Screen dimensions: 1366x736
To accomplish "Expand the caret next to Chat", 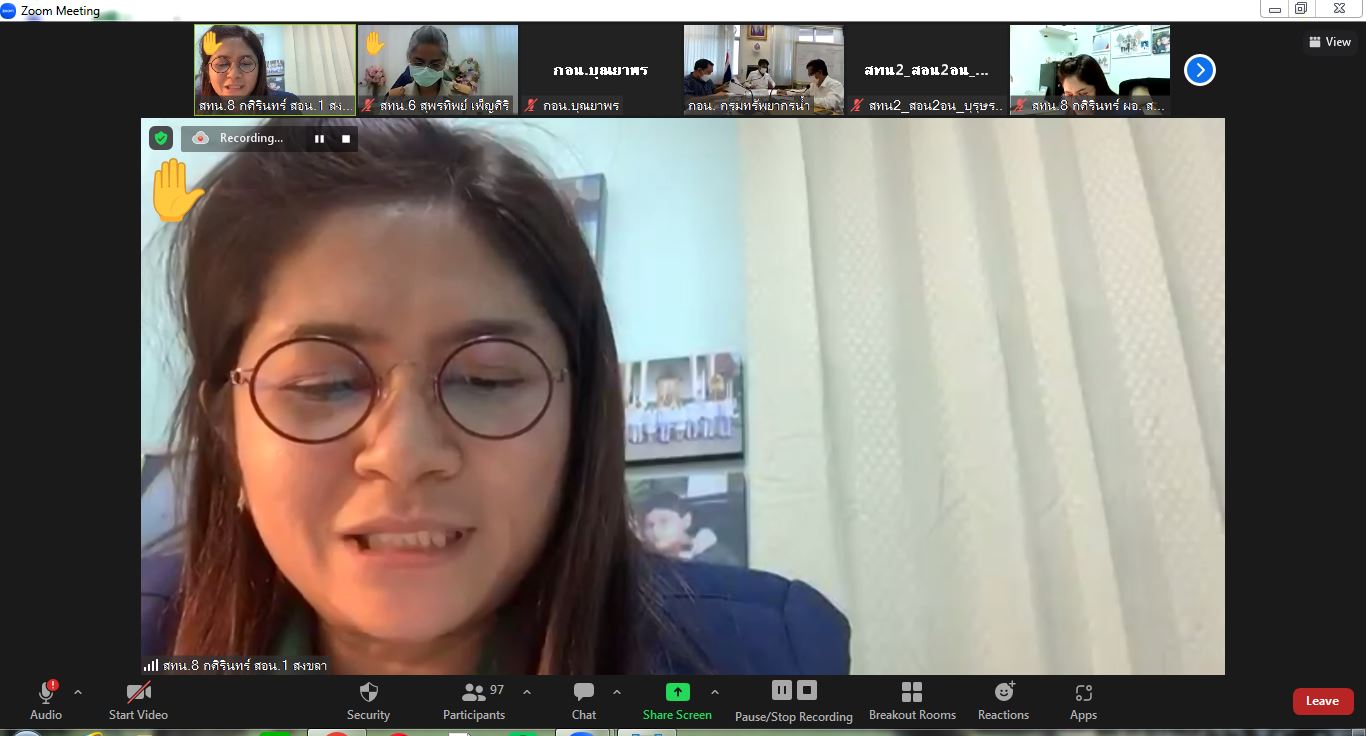I will (x=617, y=692).
